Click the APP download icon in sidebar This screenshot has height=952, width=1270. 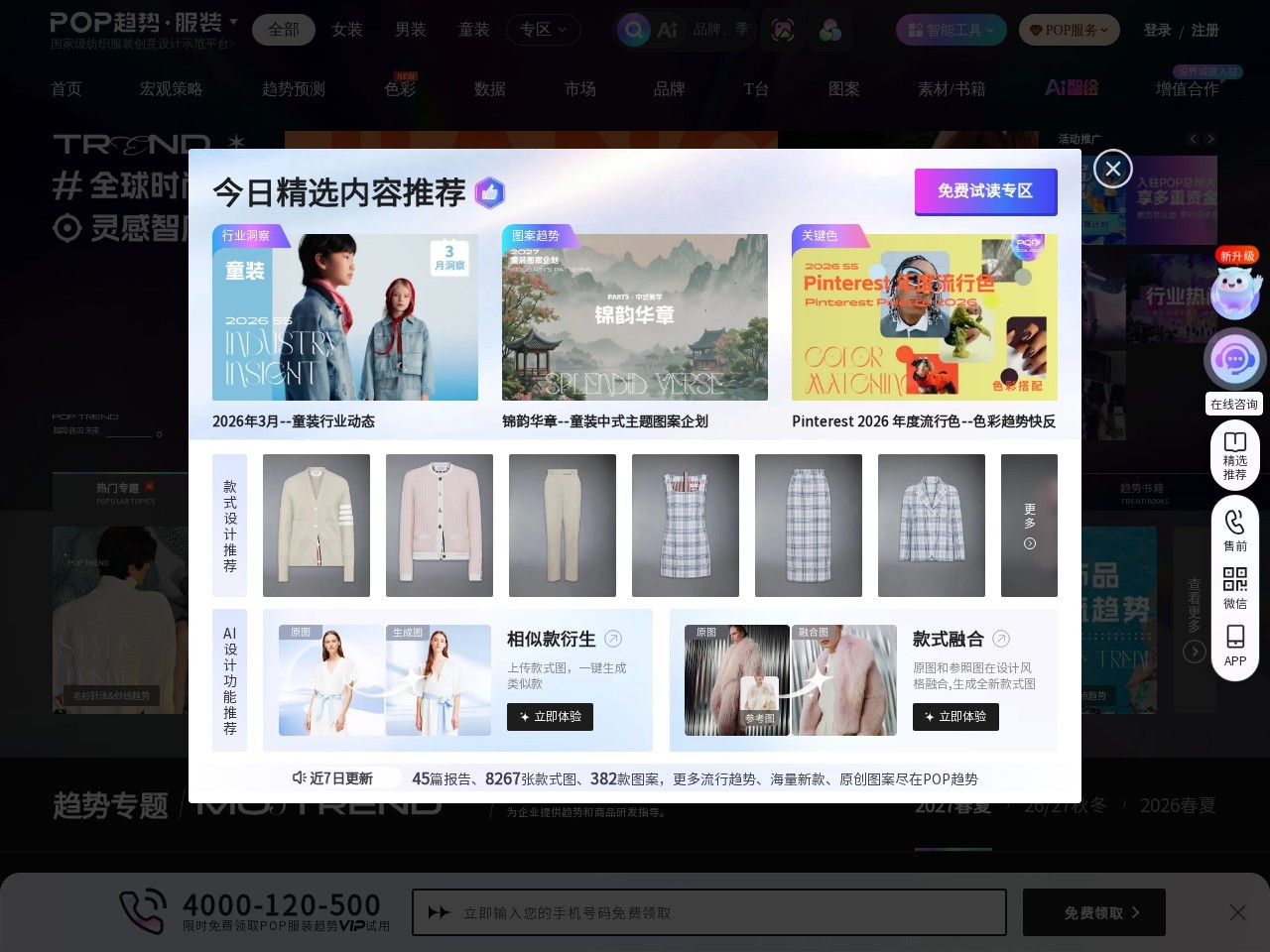1235,636
